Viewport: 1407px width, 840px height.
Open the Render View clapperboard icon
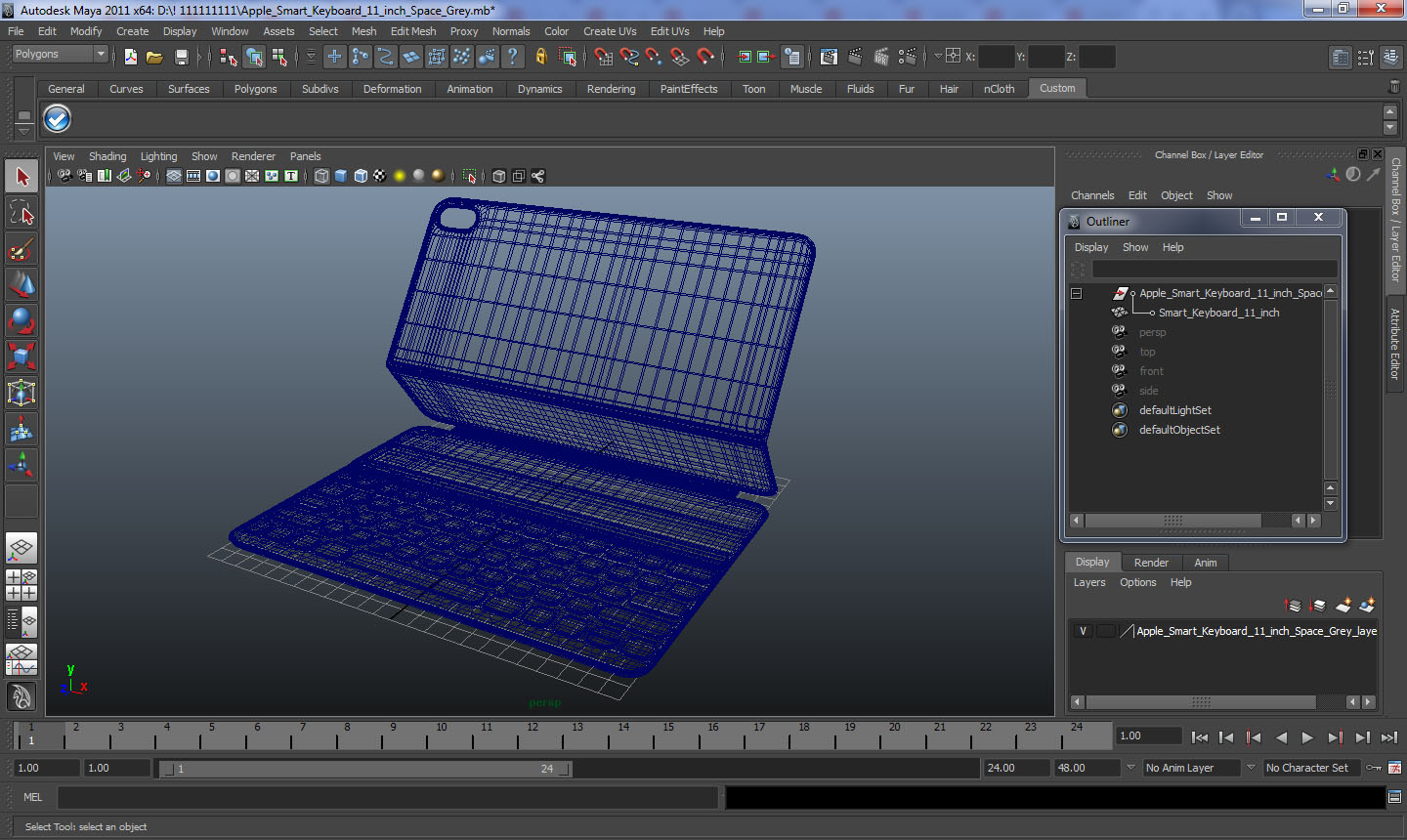[x=829, y=57]
